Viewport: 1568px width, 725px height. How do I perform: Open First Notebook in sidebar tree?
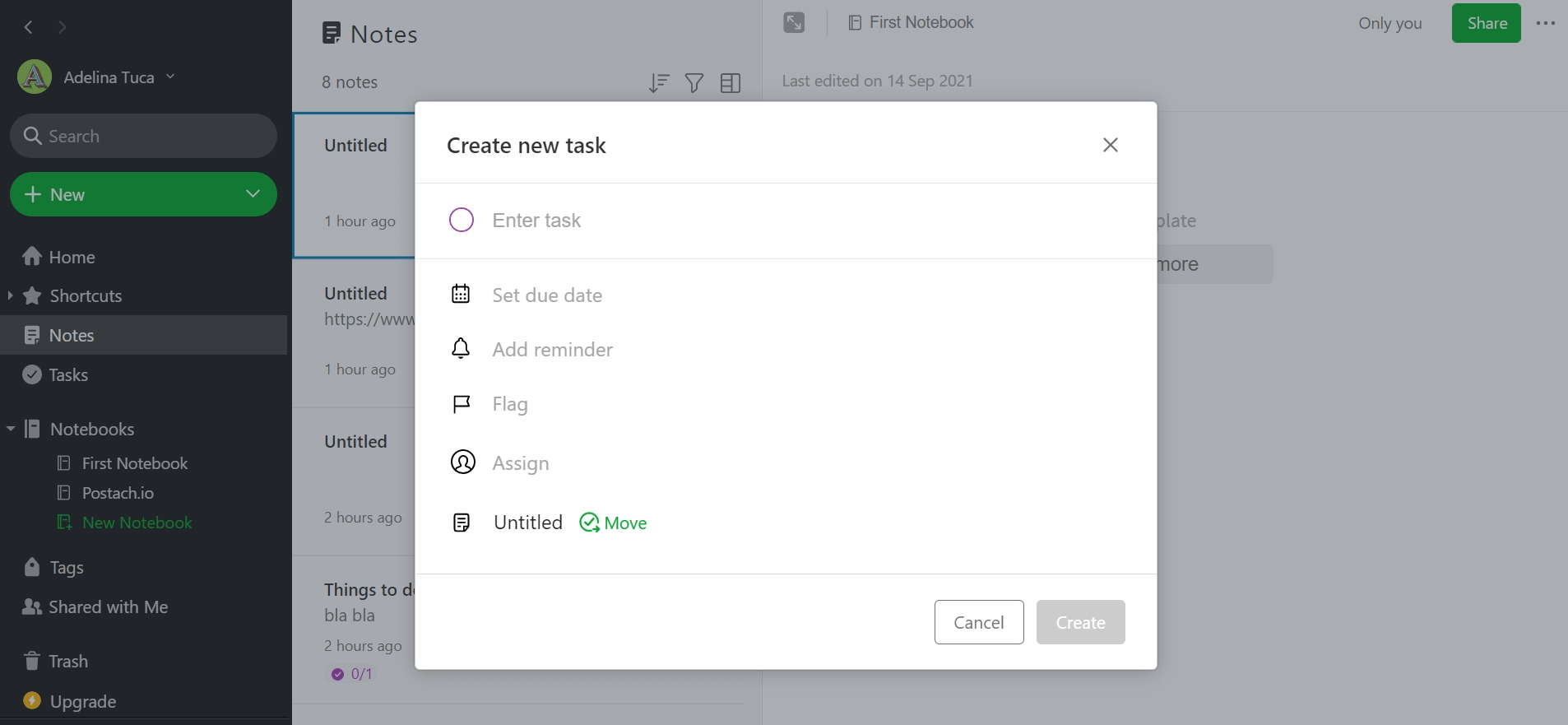coord(135,463)
